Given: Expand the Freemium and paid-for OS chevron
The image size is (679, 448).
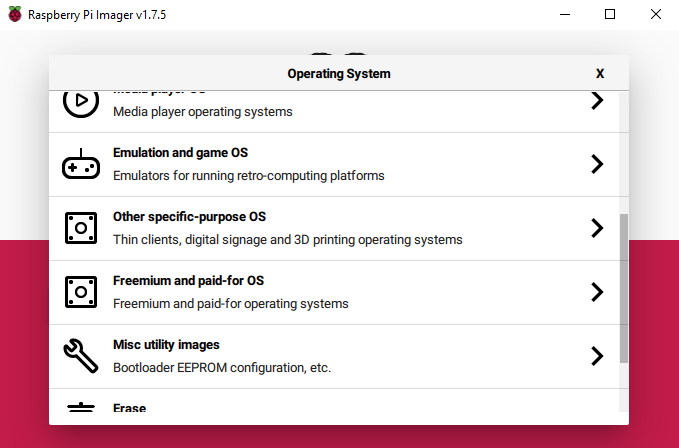Looking at the screenshot, I should pyautogui.click(x=597, y=292).
